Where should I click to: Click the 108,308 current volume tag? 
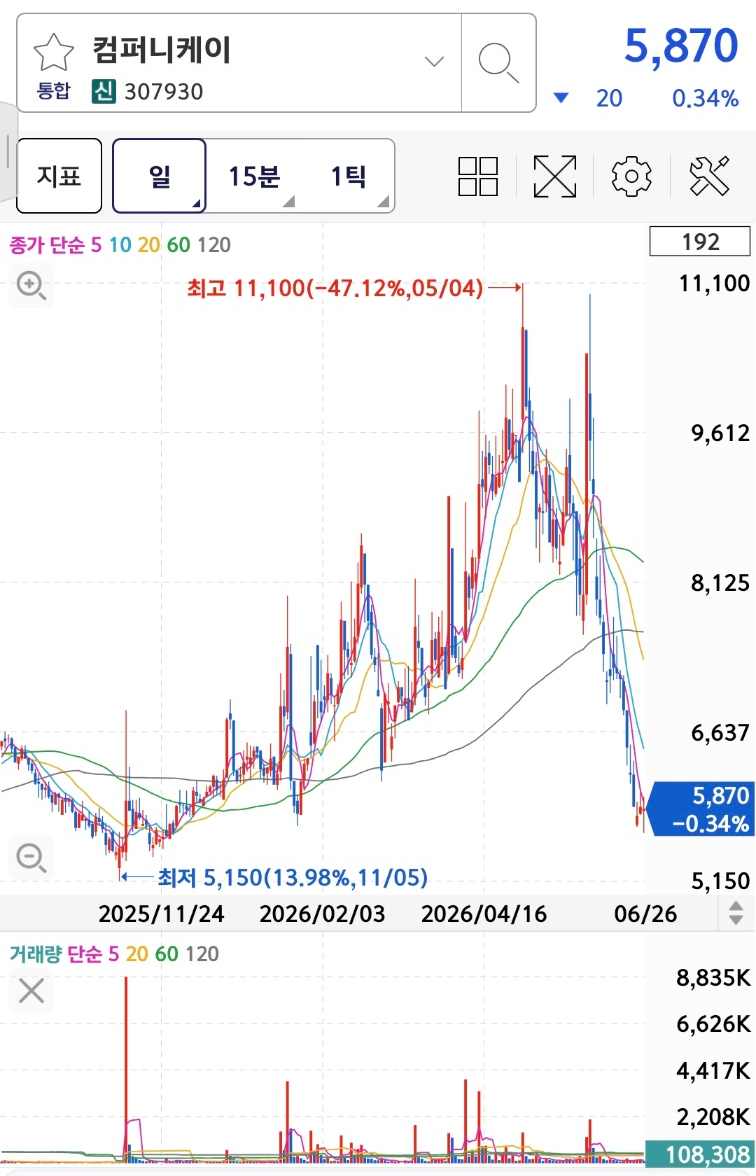(x=699, y=1154)
